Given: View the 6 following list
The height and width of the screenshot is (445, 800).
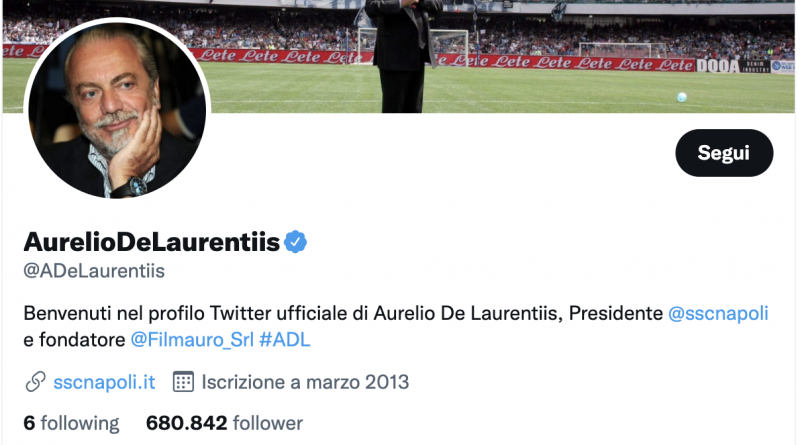Looking at the screenshot, I should coord(71,423).
